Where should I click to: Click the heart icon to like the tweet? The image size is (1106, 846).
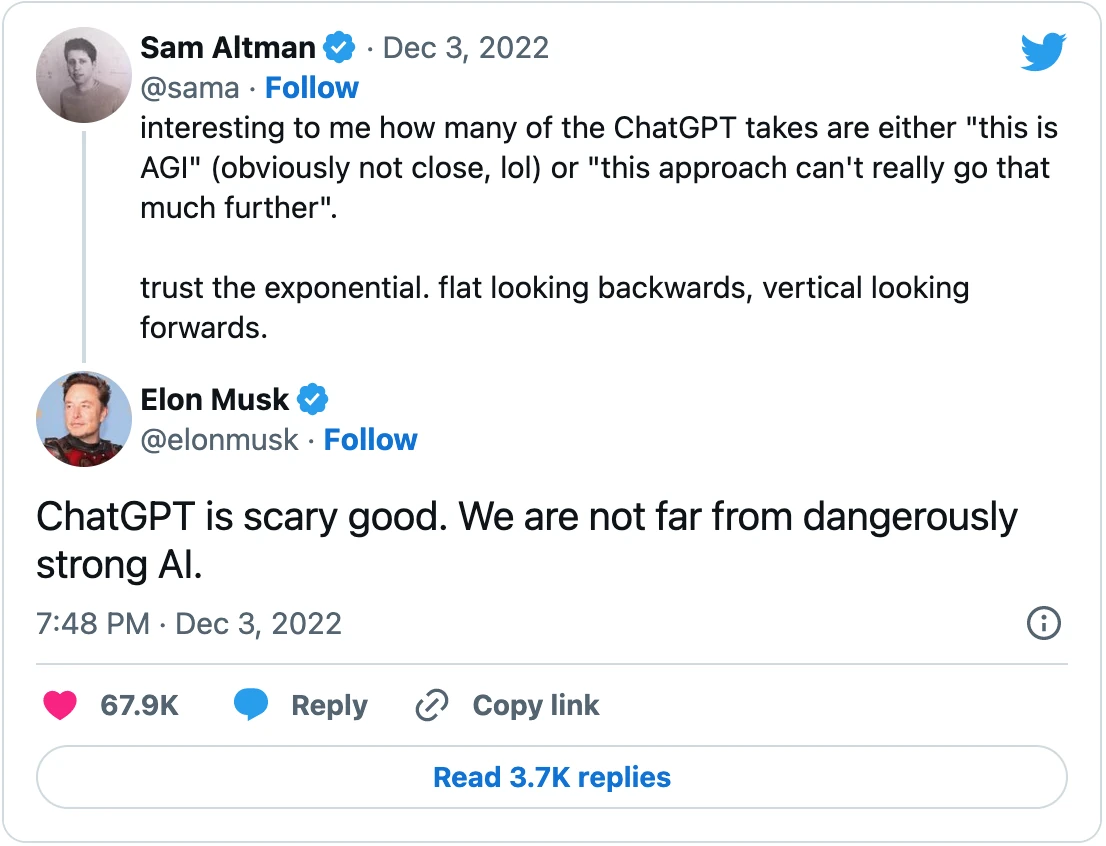60,705
